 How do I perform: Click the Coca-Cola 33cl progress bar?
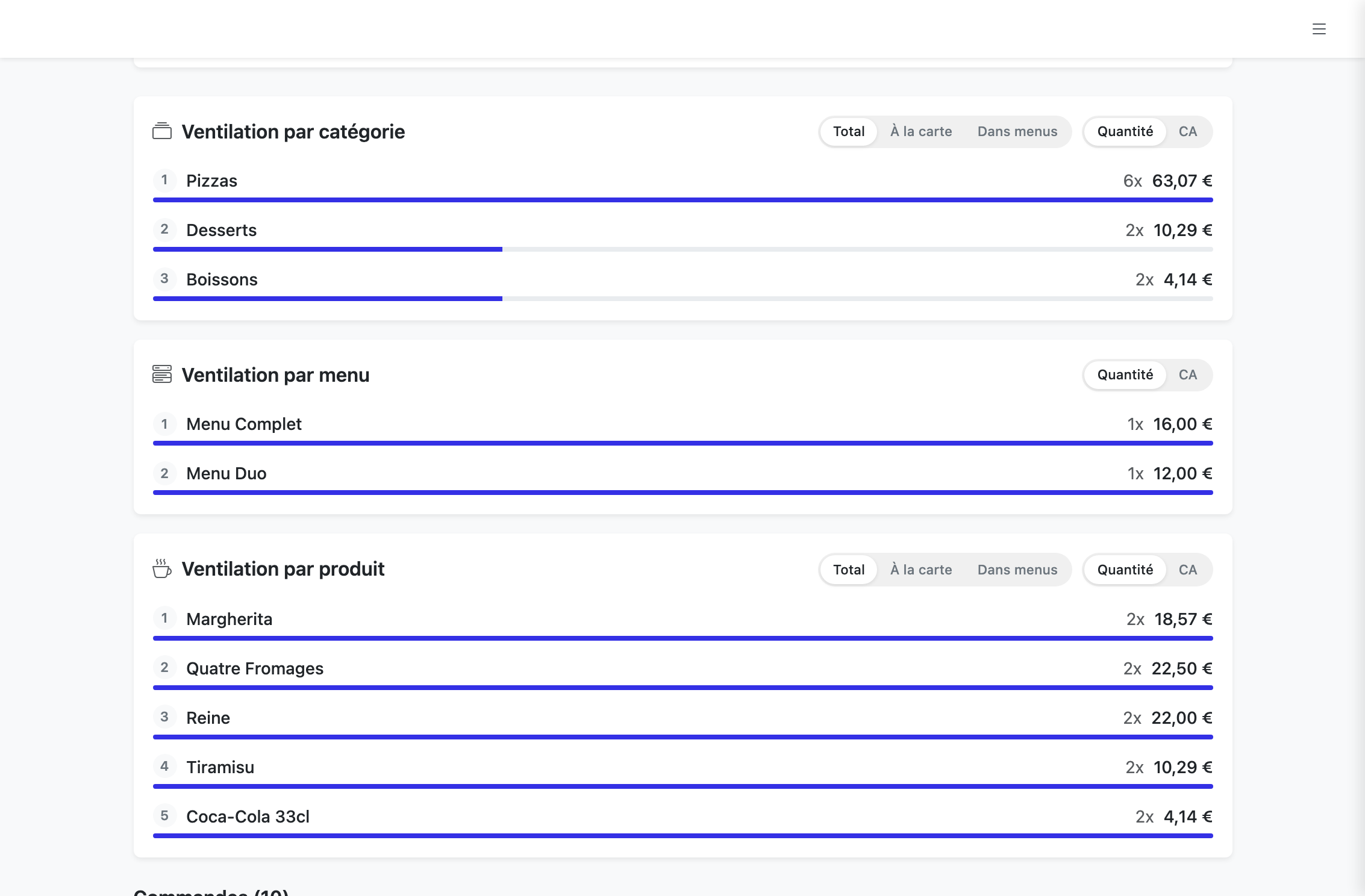point(683,836)
